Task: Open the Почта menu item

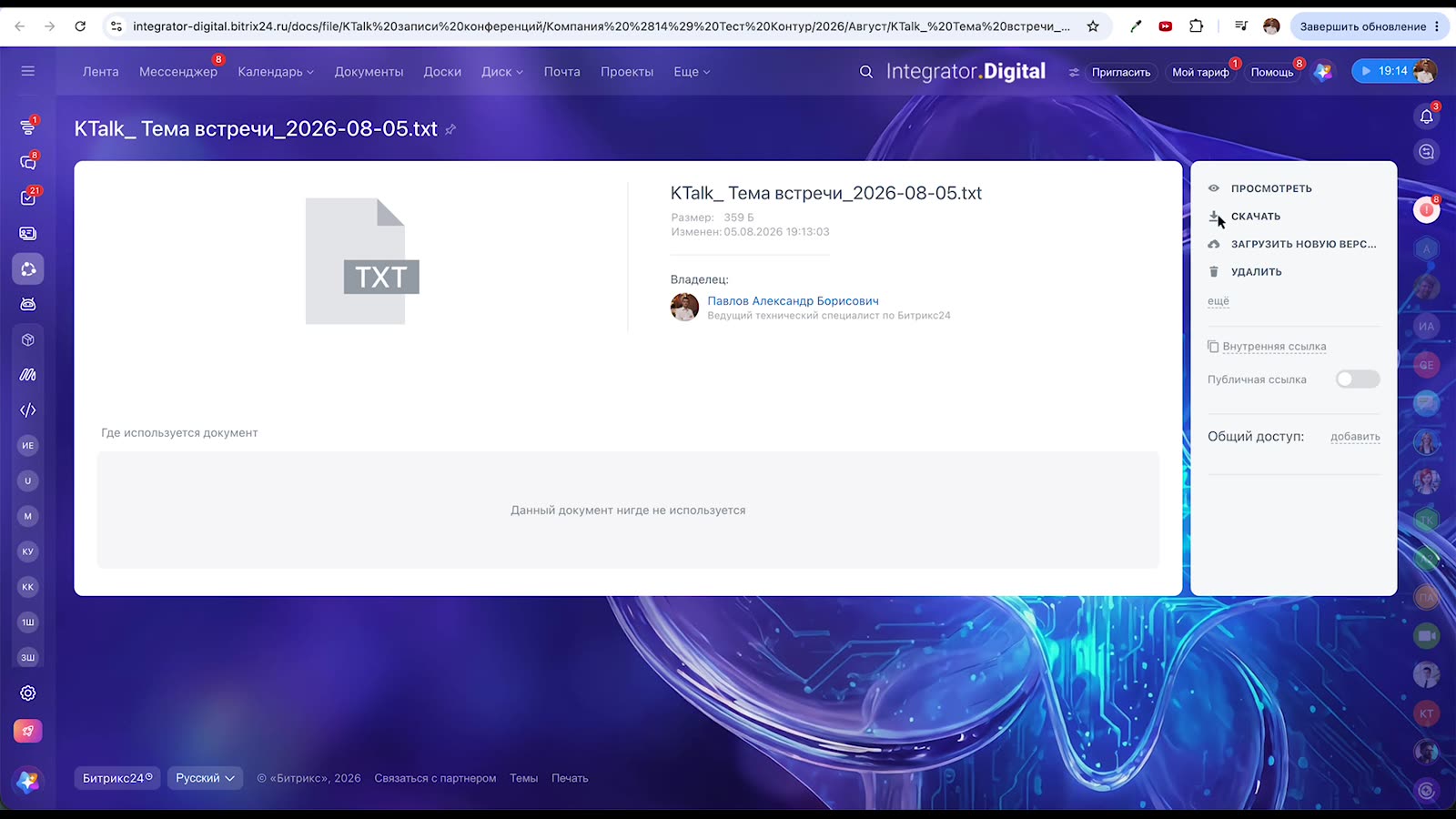Action: (562, 72)
